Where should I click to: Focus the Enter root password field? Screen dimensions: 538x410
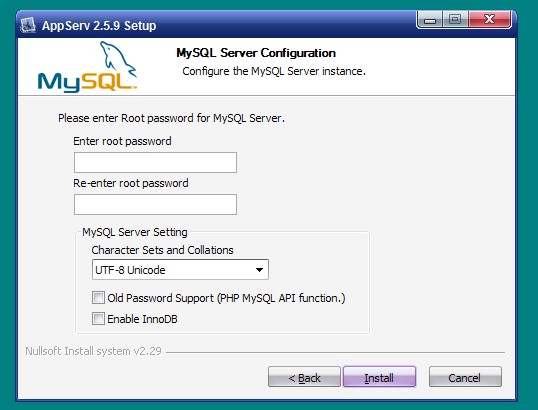pyautogui.click(x=155, y=162)
